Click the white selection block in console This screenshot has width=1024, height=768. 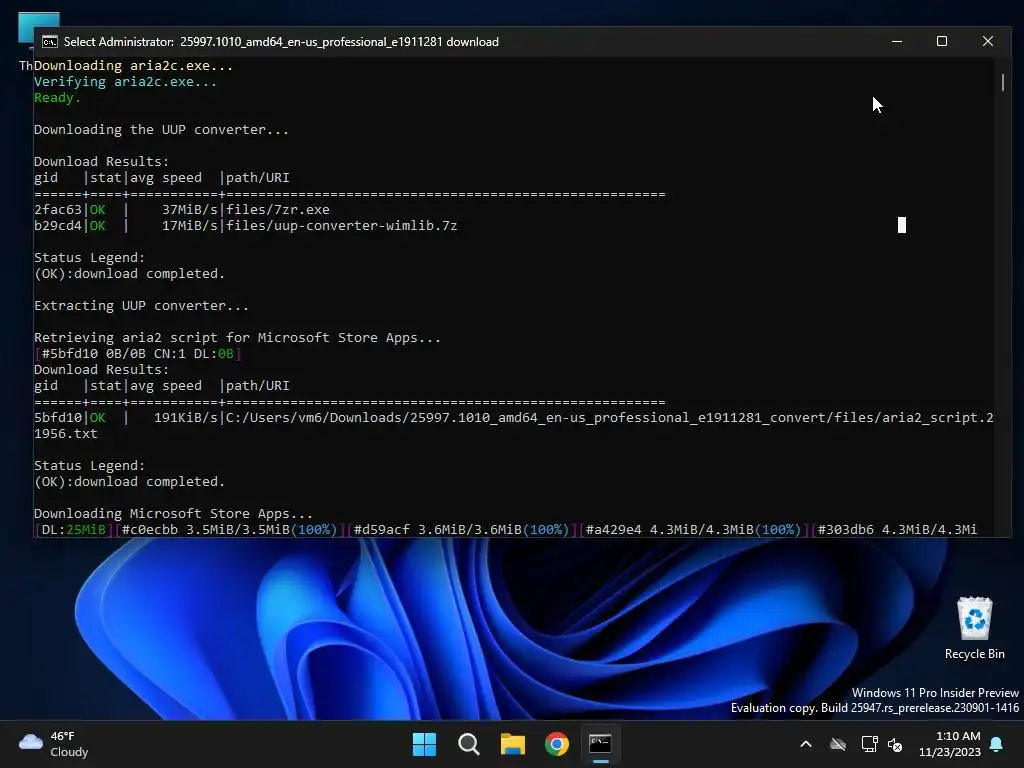pos(902,225)
